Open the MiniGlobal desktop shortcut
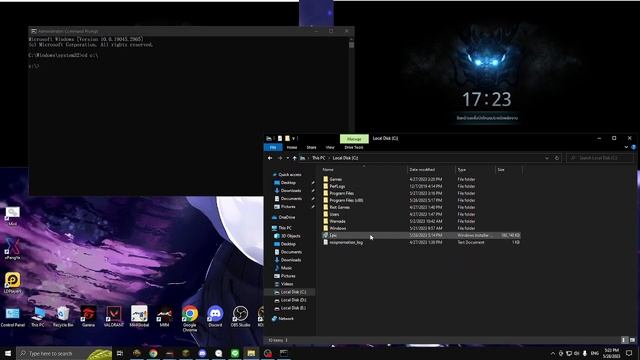 [139, 316]
